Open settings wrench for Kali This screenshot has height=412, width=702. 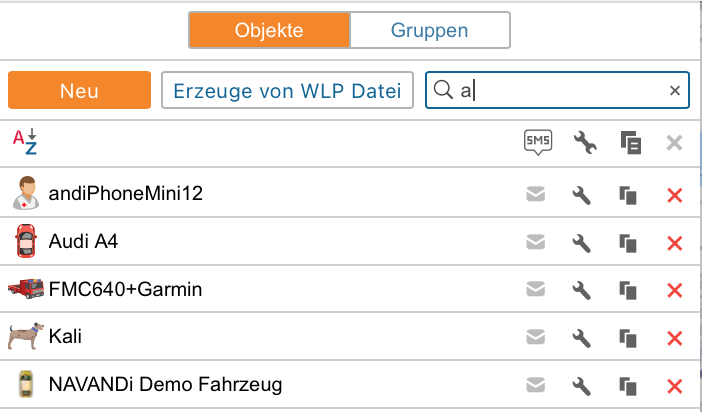click(582, 339)
